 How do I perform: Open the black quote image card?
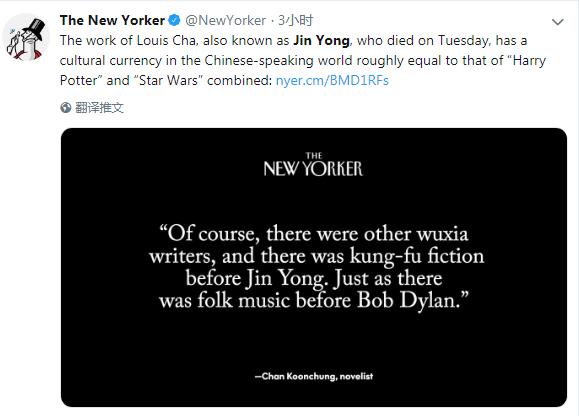(314, 268)
